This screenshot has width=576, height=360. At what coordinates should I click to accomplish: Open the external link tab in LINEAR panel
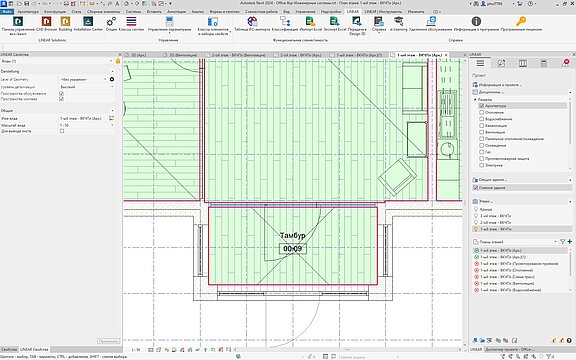(x=501, y=63)
